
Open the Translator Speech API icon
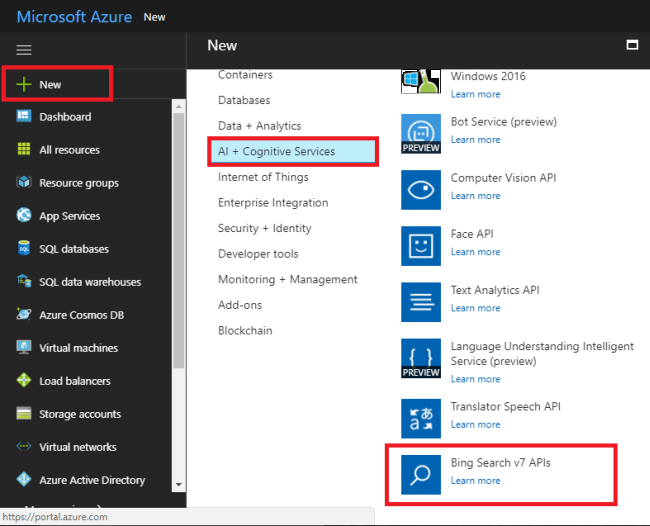coord(421,418)
